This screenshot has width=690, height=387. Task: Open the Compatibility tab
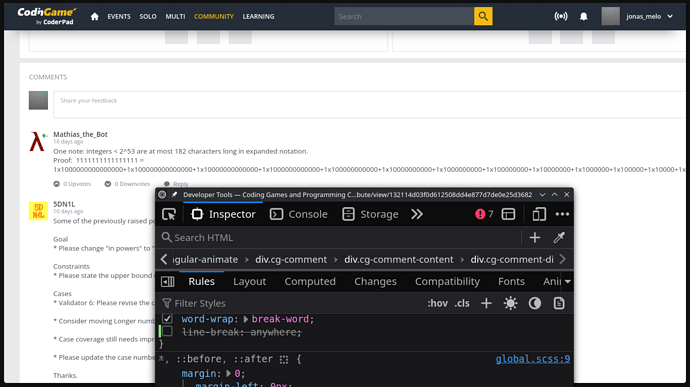pyautogui.click(x=447, y=282)
